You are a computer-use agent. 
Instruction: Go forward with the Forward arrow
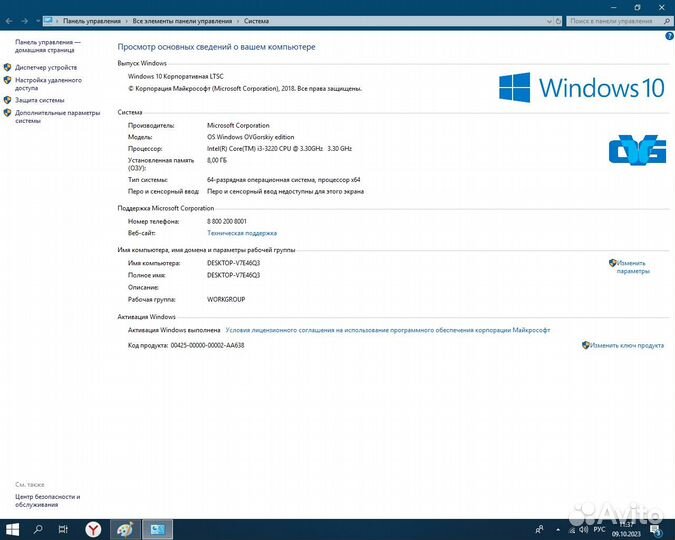(x=25, y=21)
